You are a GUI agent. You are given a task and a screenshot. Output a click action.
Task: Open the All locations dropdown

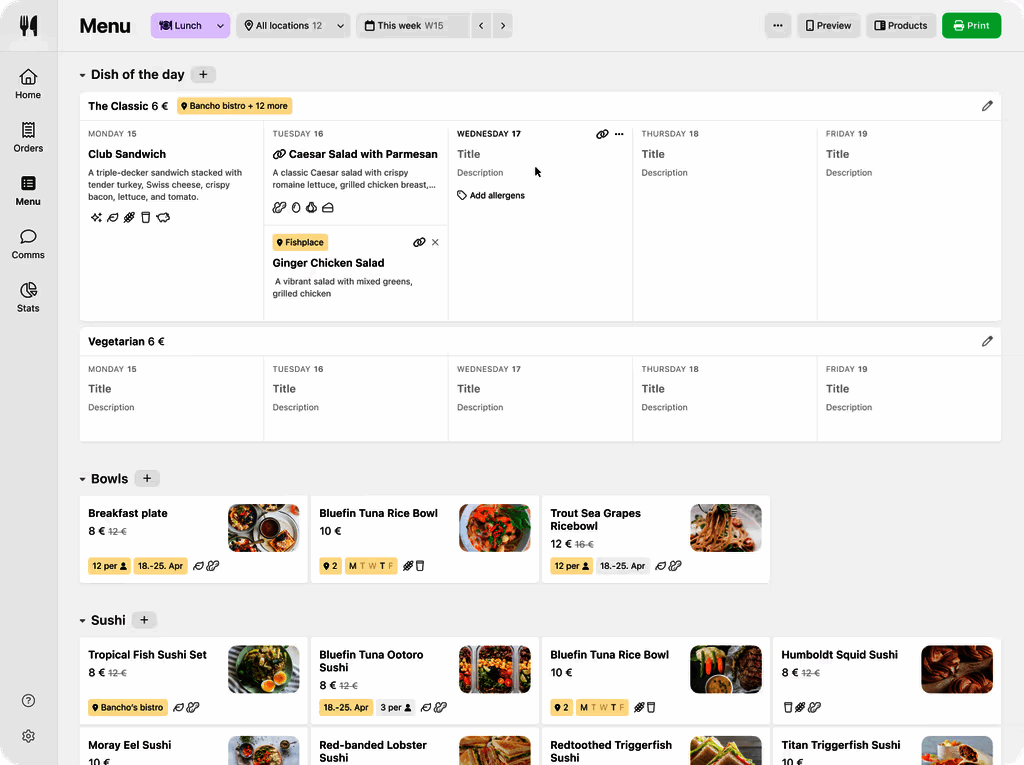pyautogui.click(x=297, y=26)
